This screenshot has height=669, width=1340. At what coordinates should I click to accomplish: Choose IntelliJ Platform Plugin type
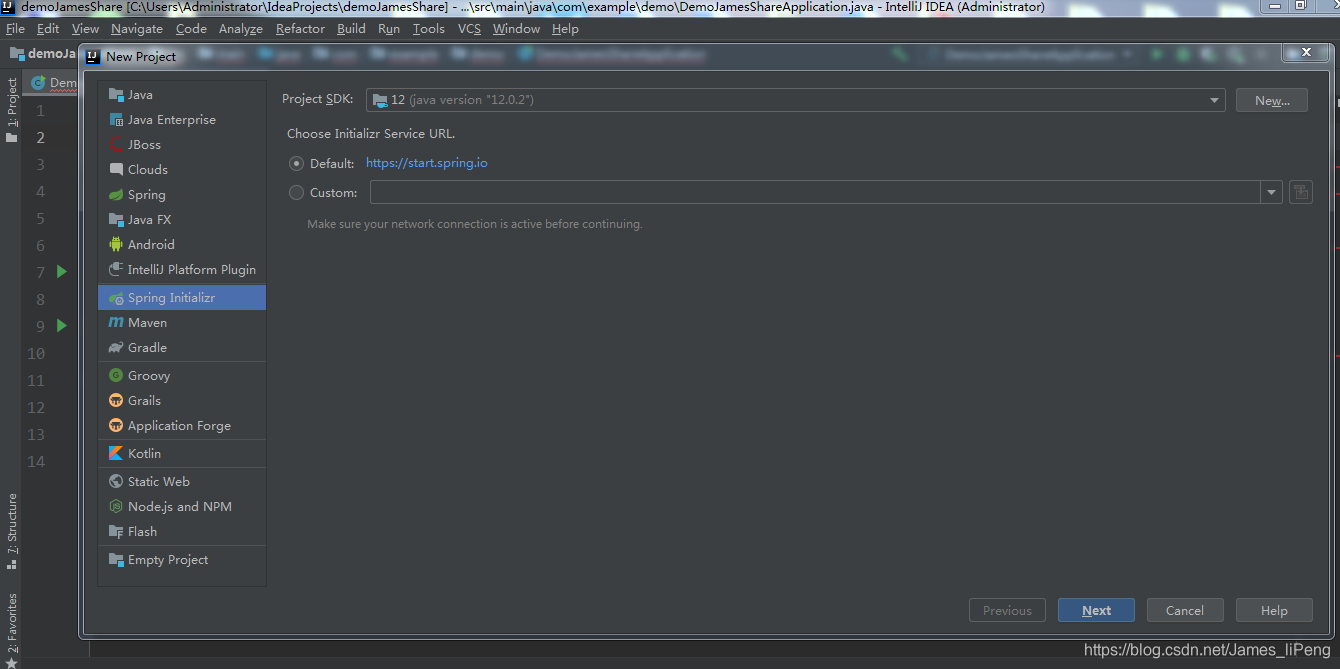tap(182, 270)
